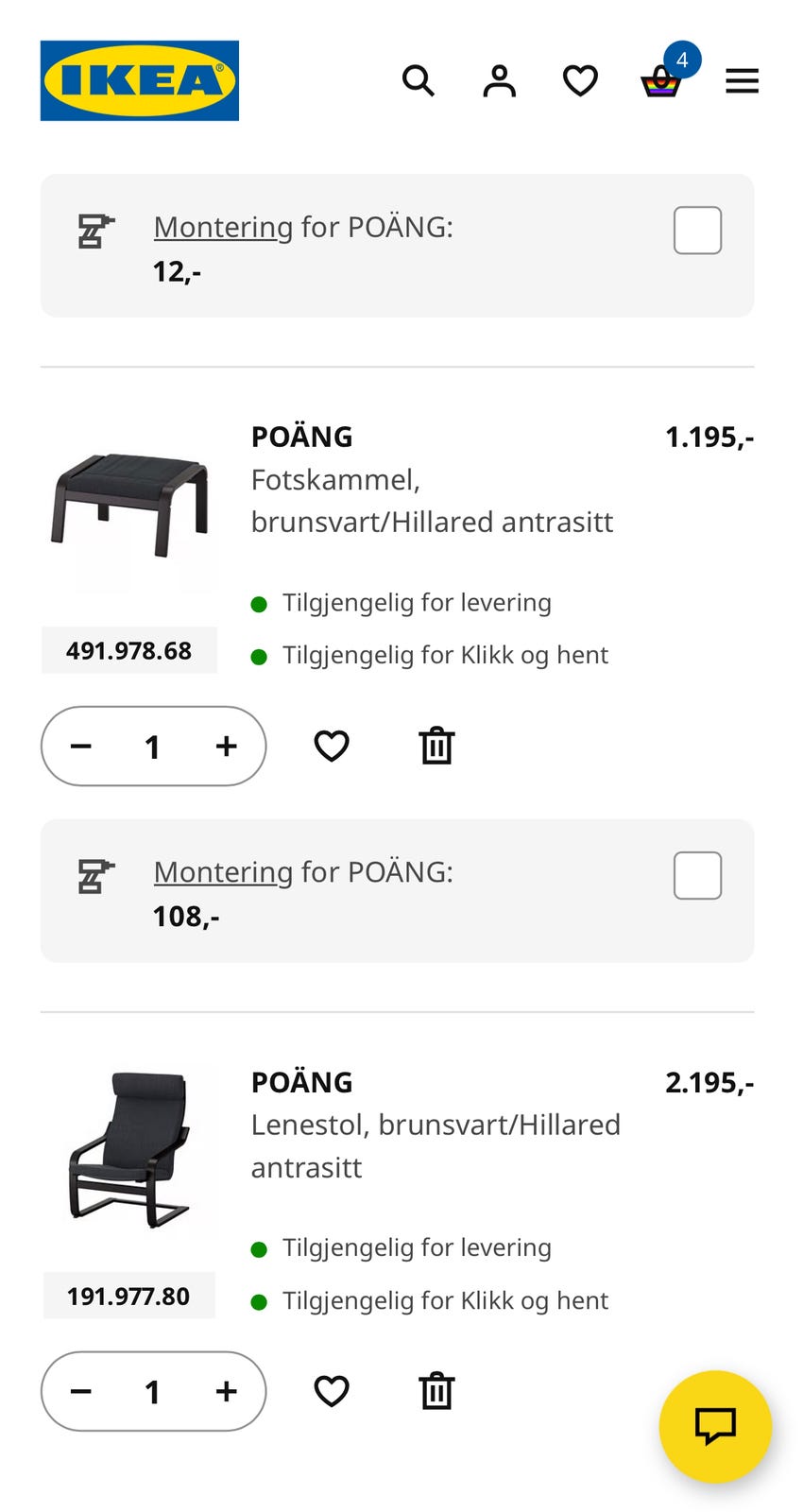Open the user profile icon
The image size is (803, 1512).
499,80
